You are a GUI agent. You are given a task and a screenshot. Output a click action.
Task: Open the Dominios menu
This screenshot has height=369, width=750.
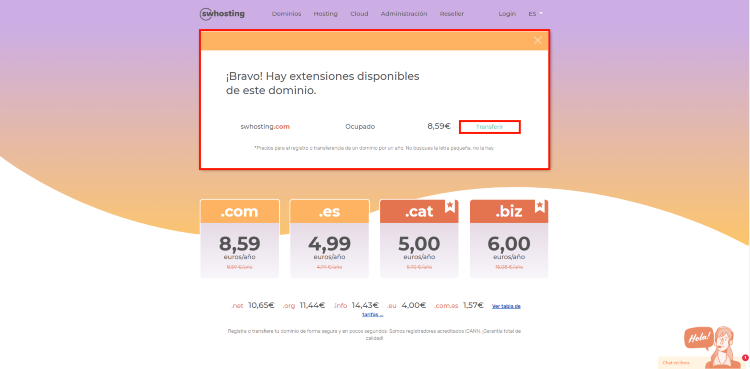[287, 14]
